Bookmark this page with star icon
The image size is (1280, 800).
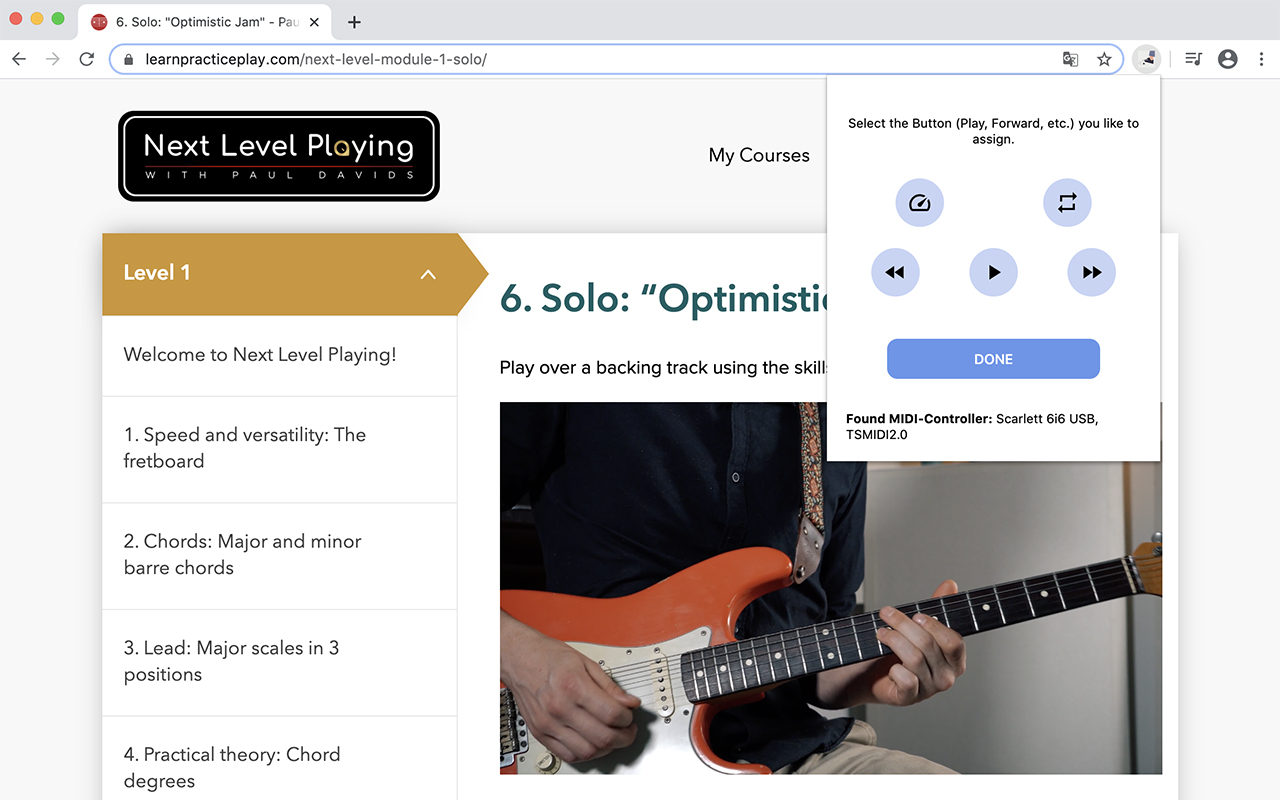1104,59
